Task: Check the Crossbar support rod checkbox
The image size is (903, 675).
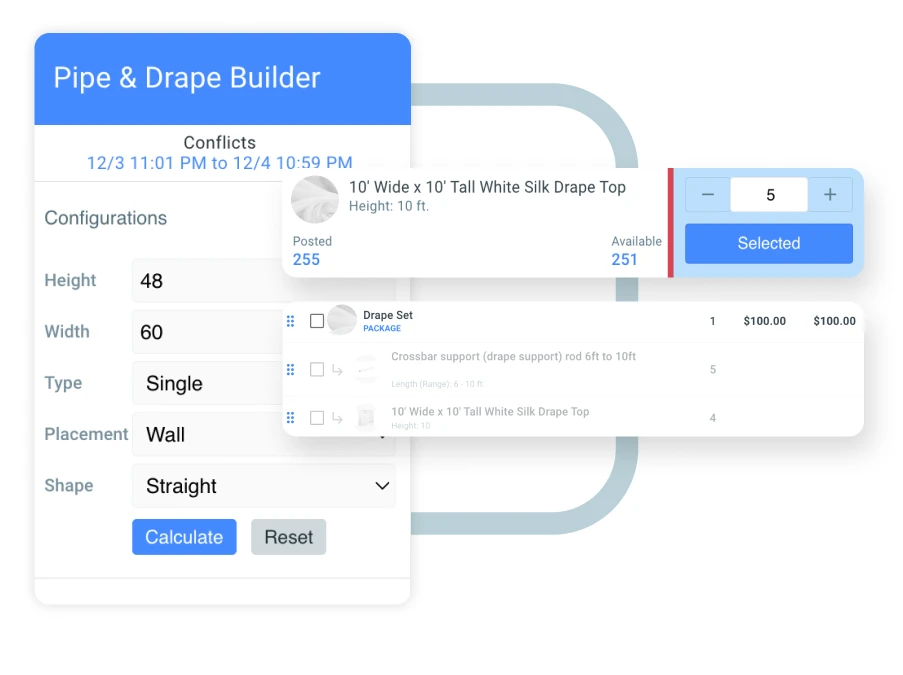Action: click(x=318, y=369)
